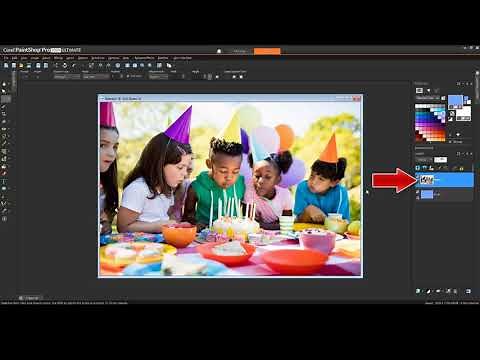Select the Preset Shape tool
The height and width of the screenshot is (360, 480).
tap(4, 189)
